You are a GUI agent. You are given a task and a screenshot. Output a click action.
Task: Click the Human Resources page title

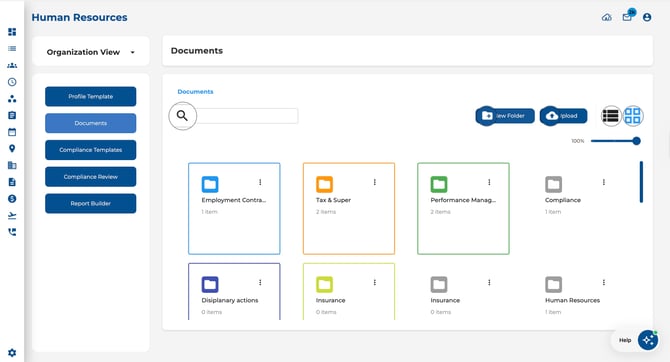pyautogui.click(x=79, y=18)
